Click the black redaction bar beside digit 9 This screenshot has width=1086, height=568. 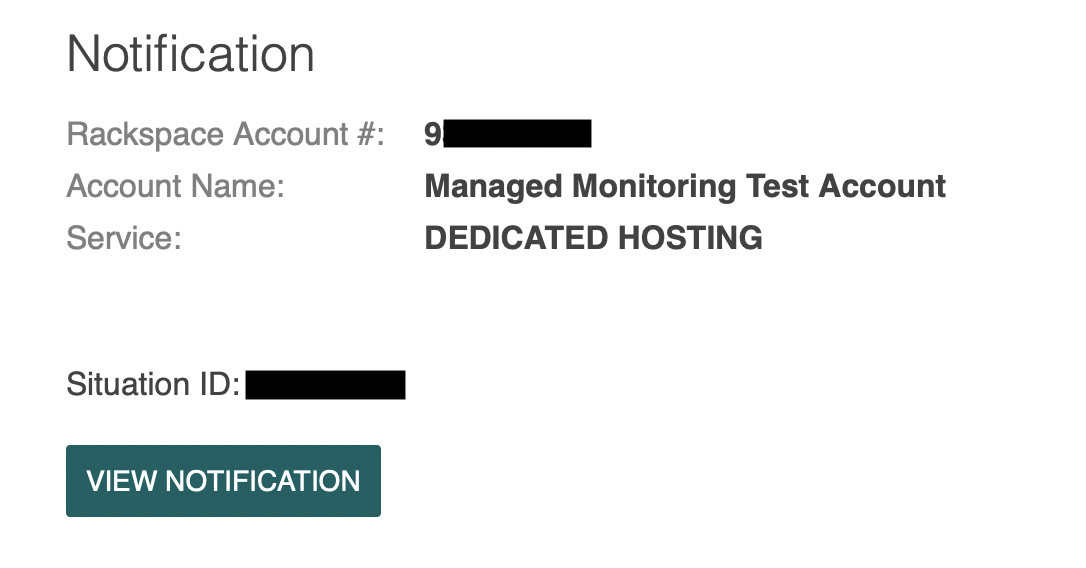tap(517, 134)
